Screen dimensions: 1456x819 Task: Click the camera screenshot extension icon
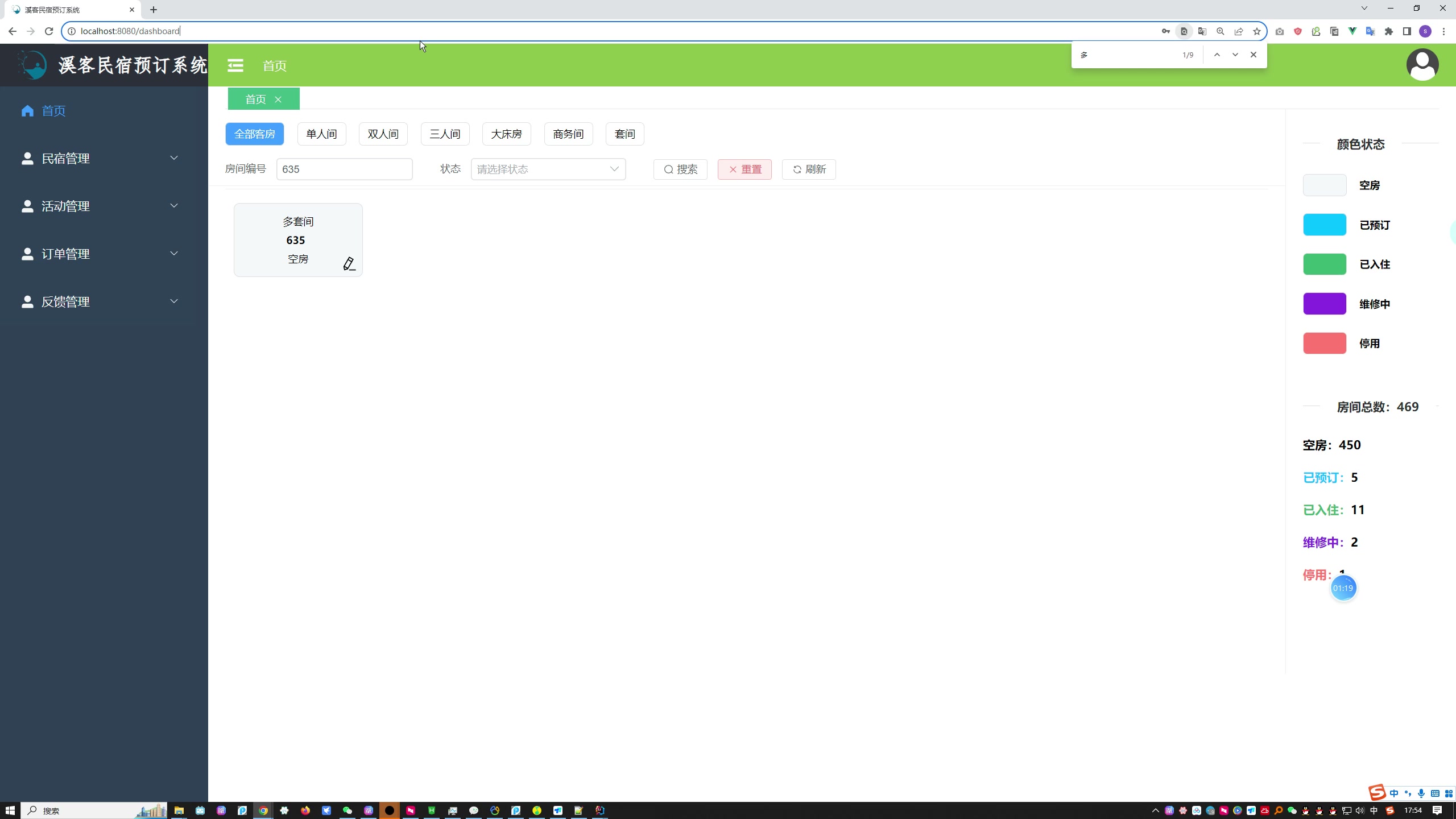1279,31
